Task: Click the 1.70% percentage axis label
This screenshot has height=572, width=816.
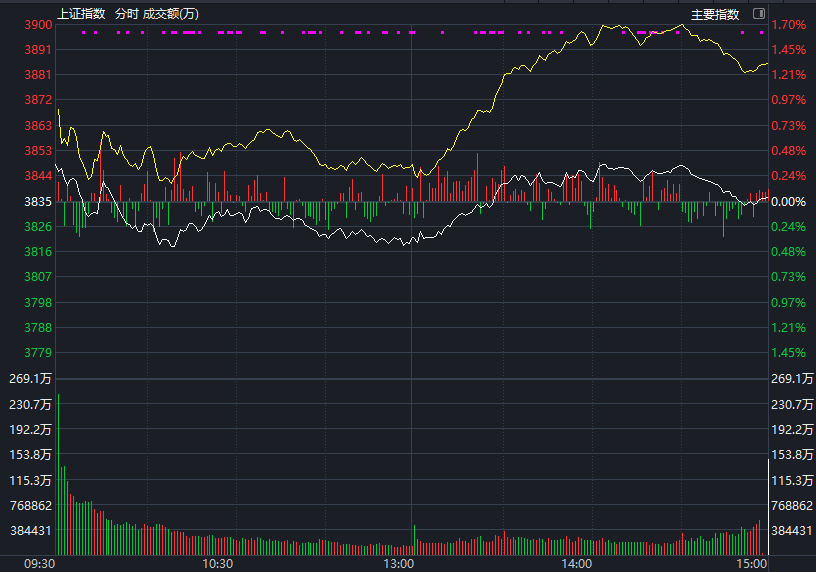Action: tap(788, 25)
